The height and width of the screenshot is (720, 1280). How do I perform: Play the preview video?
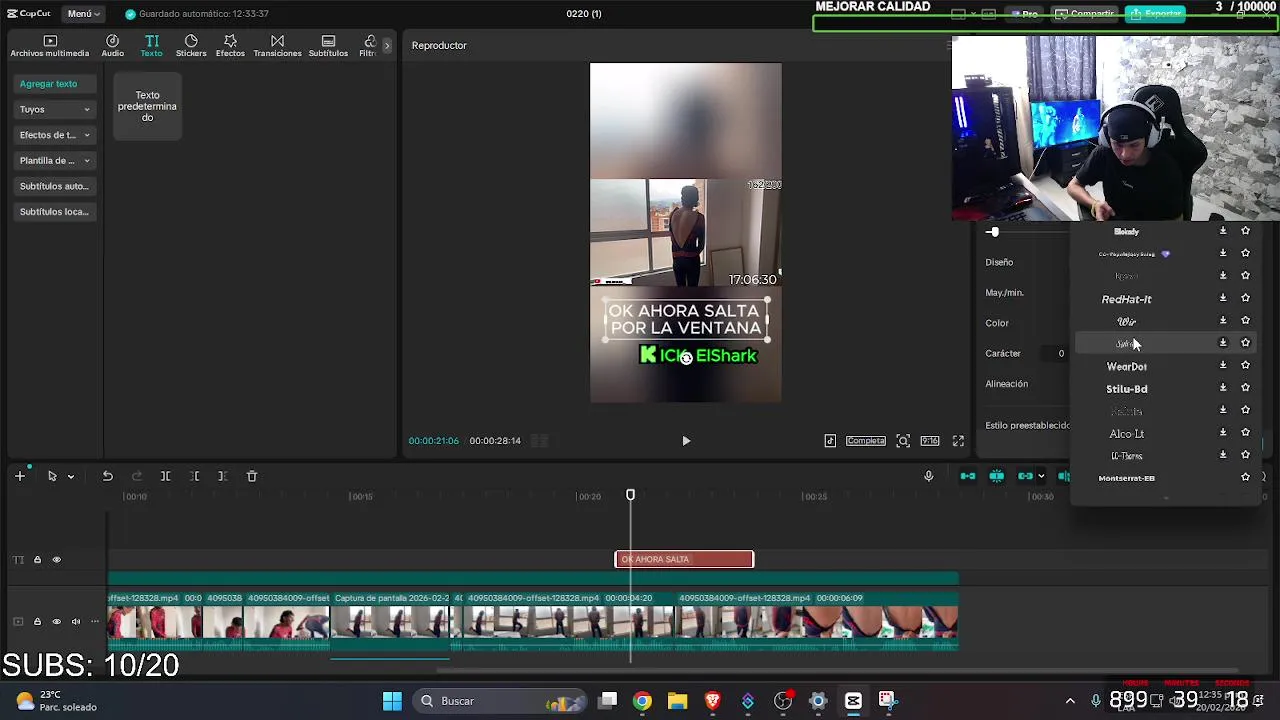click(686, 441)
